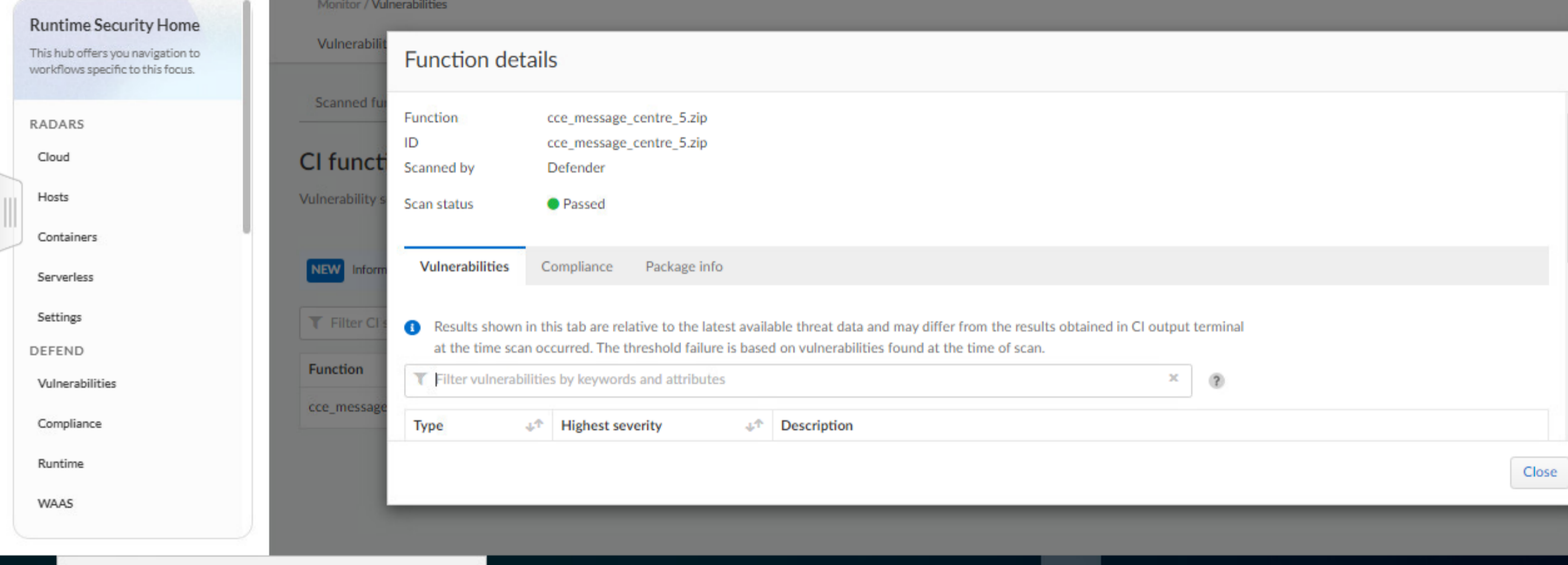Screen dimensions: 1568x565
Task: Click the sidebar collapse drag handle
Action: pos(10,212)
